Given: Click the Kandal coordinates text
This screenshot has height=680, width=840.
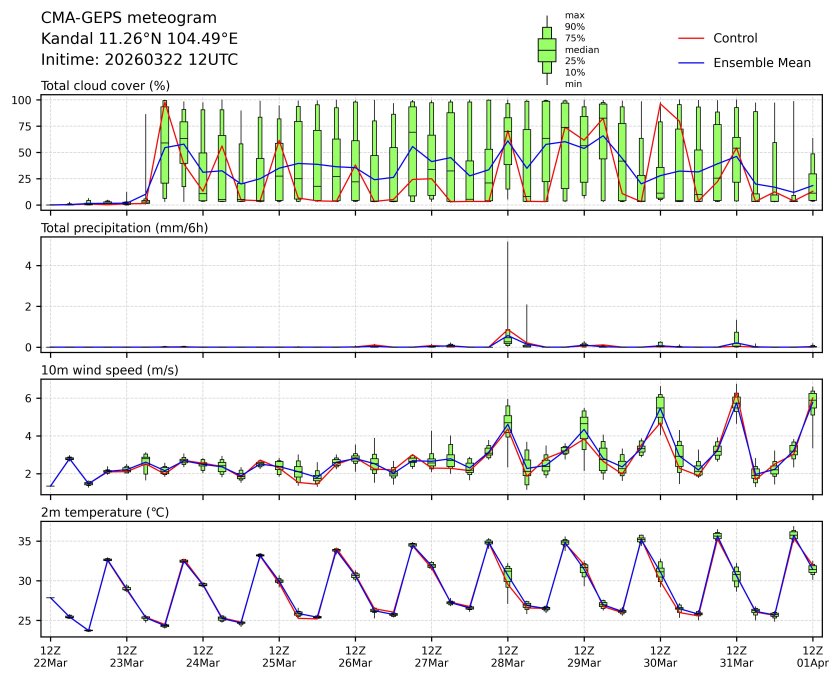Looking at the screenshot, I should (139, 39).
